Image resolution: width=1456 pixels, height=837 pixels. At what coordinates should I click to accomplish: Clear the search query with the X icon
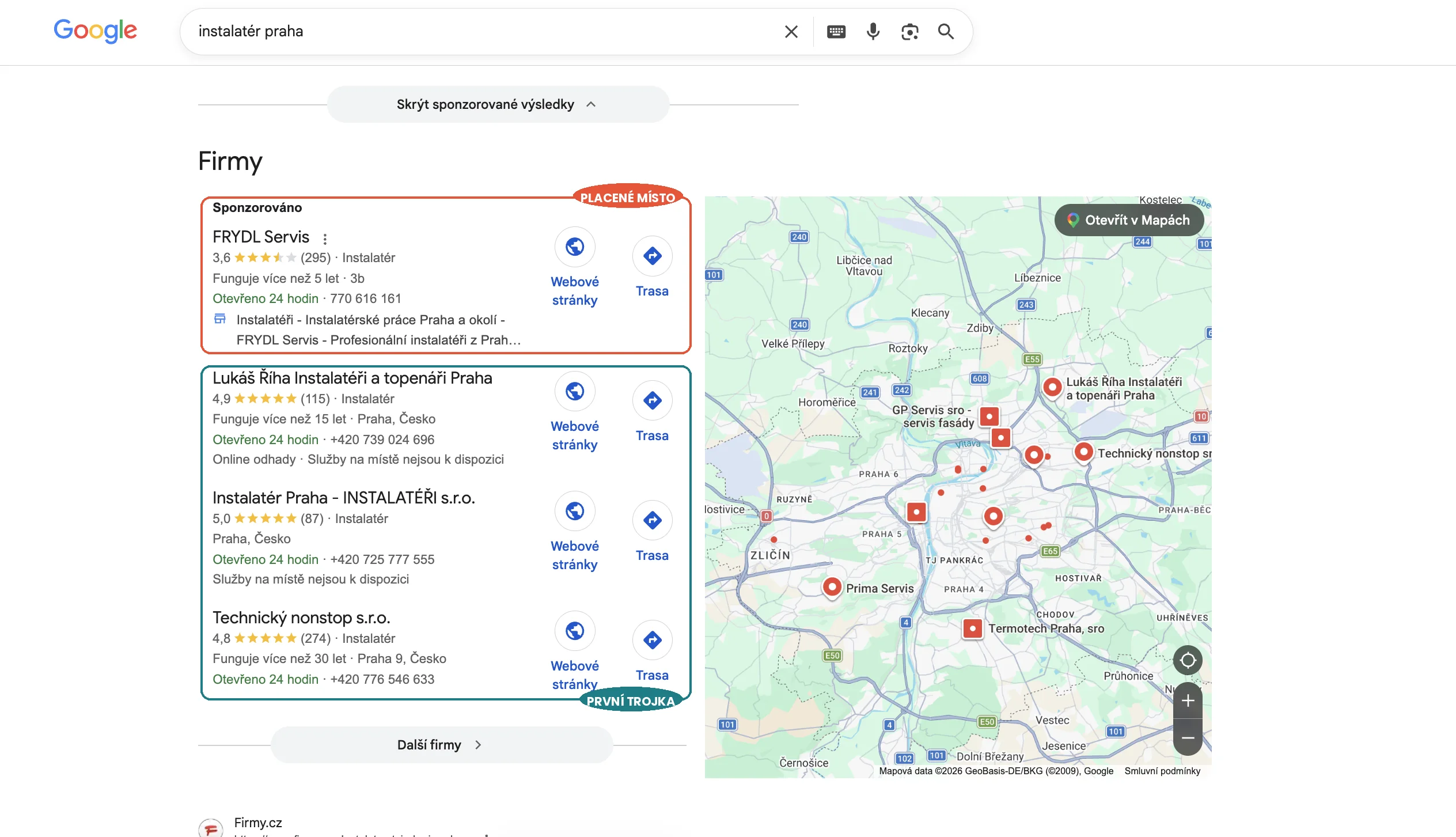(x=791, y=32)
